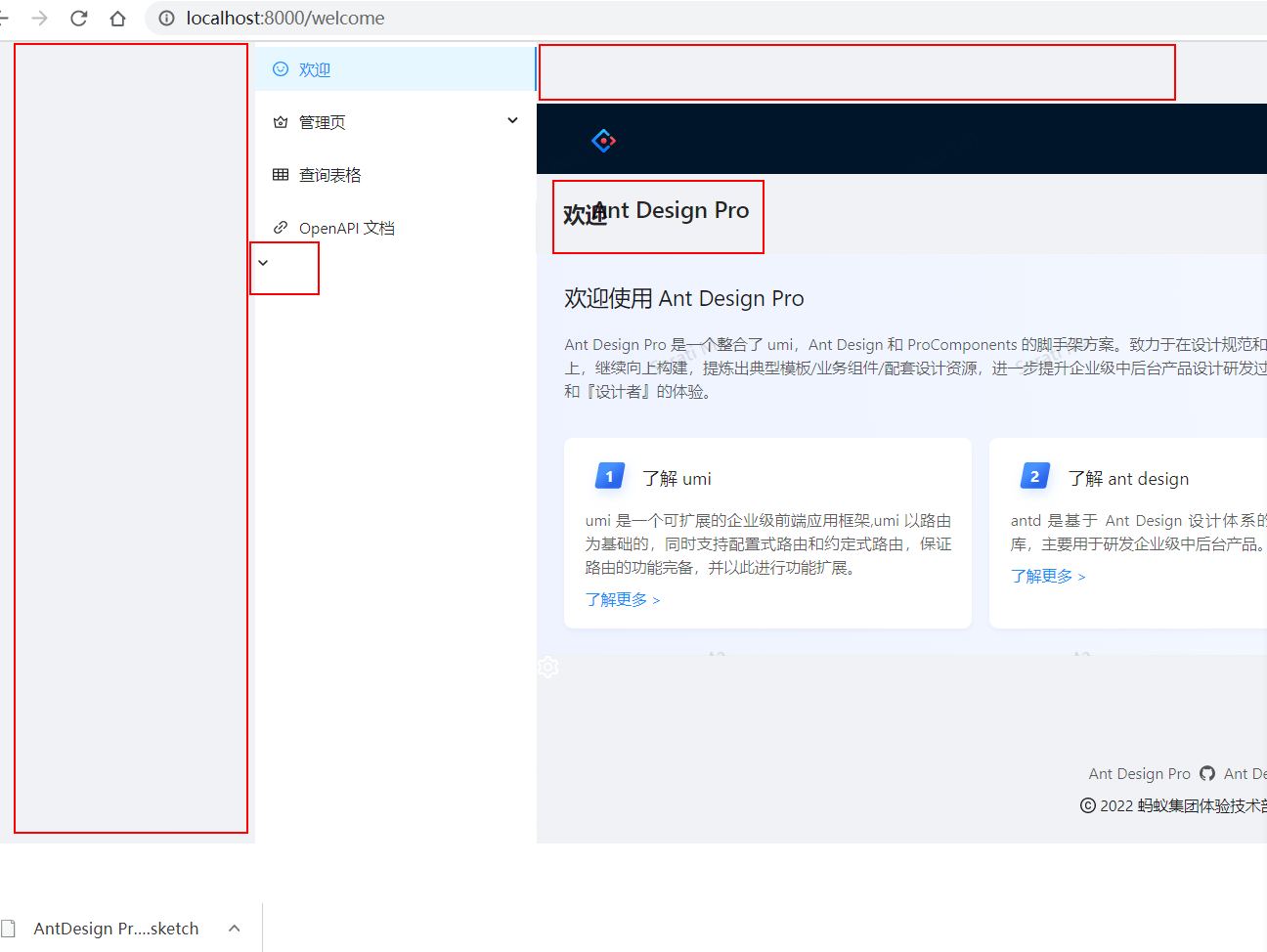Click the blue number 1 badge
The image size is (1267, 952).
click(x=610, y=476)
